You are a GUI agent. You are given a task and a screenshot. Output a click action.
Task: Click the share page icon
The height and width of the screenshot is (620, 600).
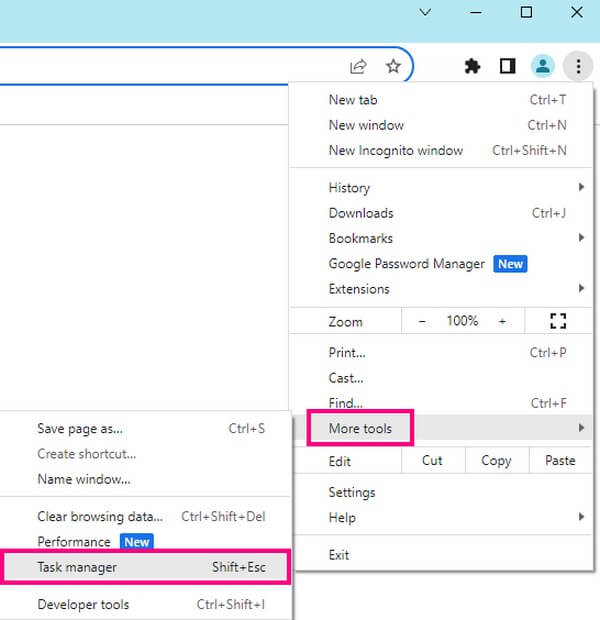pyautogui.click(x=358, y=66)
